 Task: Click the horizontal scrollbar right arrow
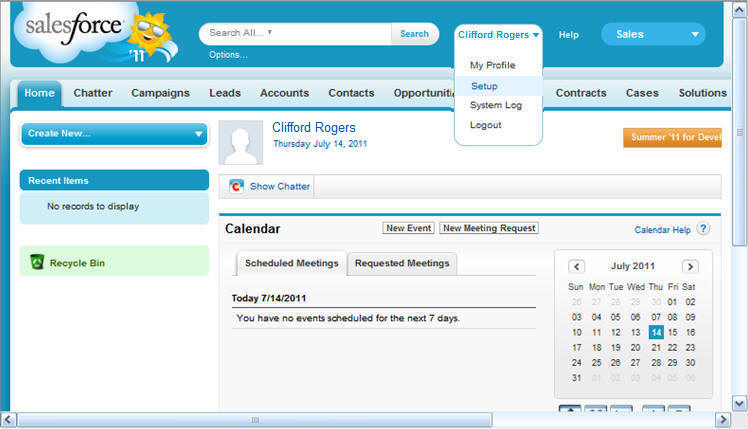coord(723,420)
